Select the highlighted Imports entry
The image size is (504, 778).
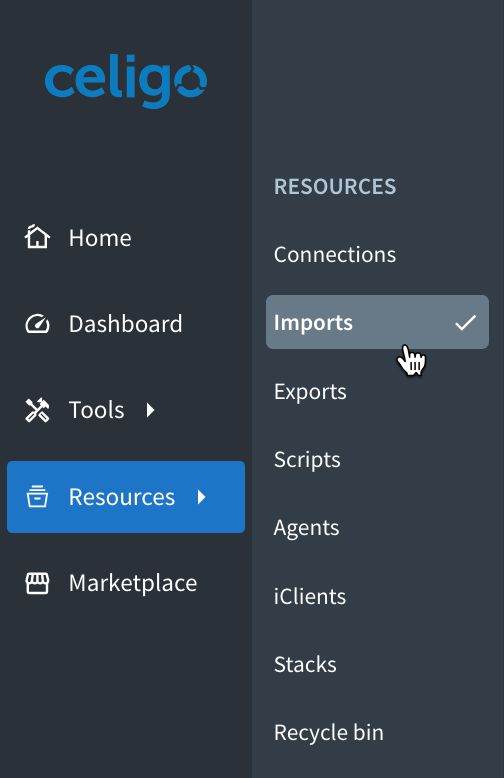coord(378,322)
